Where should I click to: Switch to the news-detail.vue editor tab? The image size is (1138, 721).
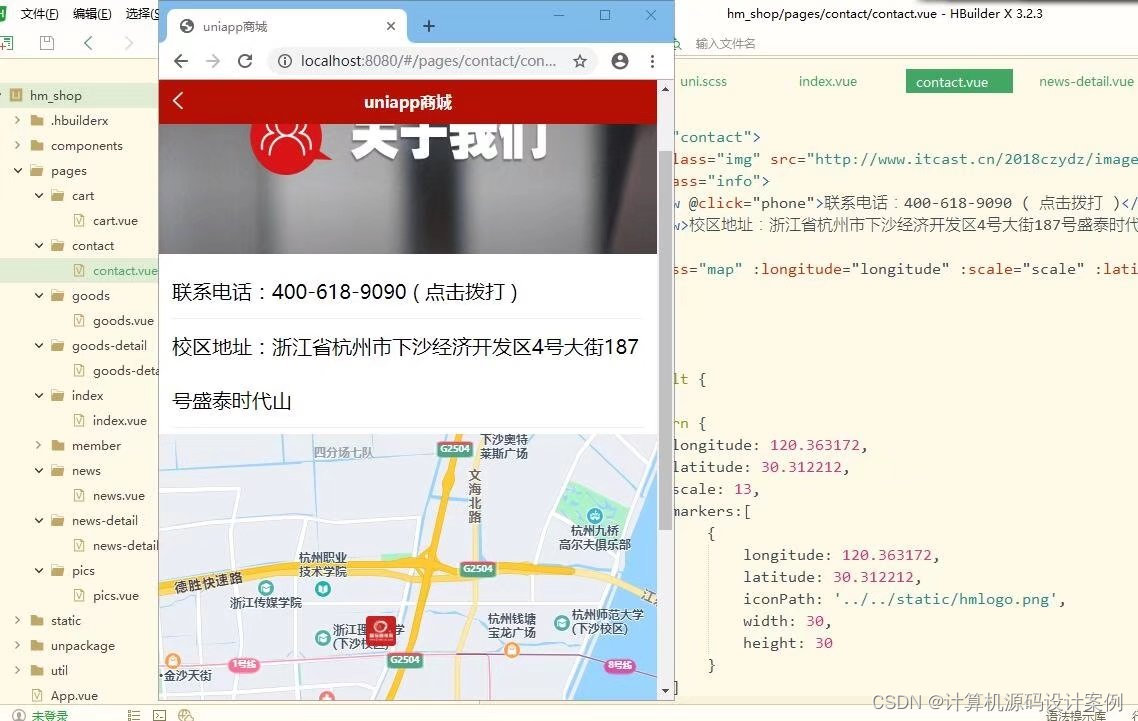pyautogui.click(x=1086, y=81)
